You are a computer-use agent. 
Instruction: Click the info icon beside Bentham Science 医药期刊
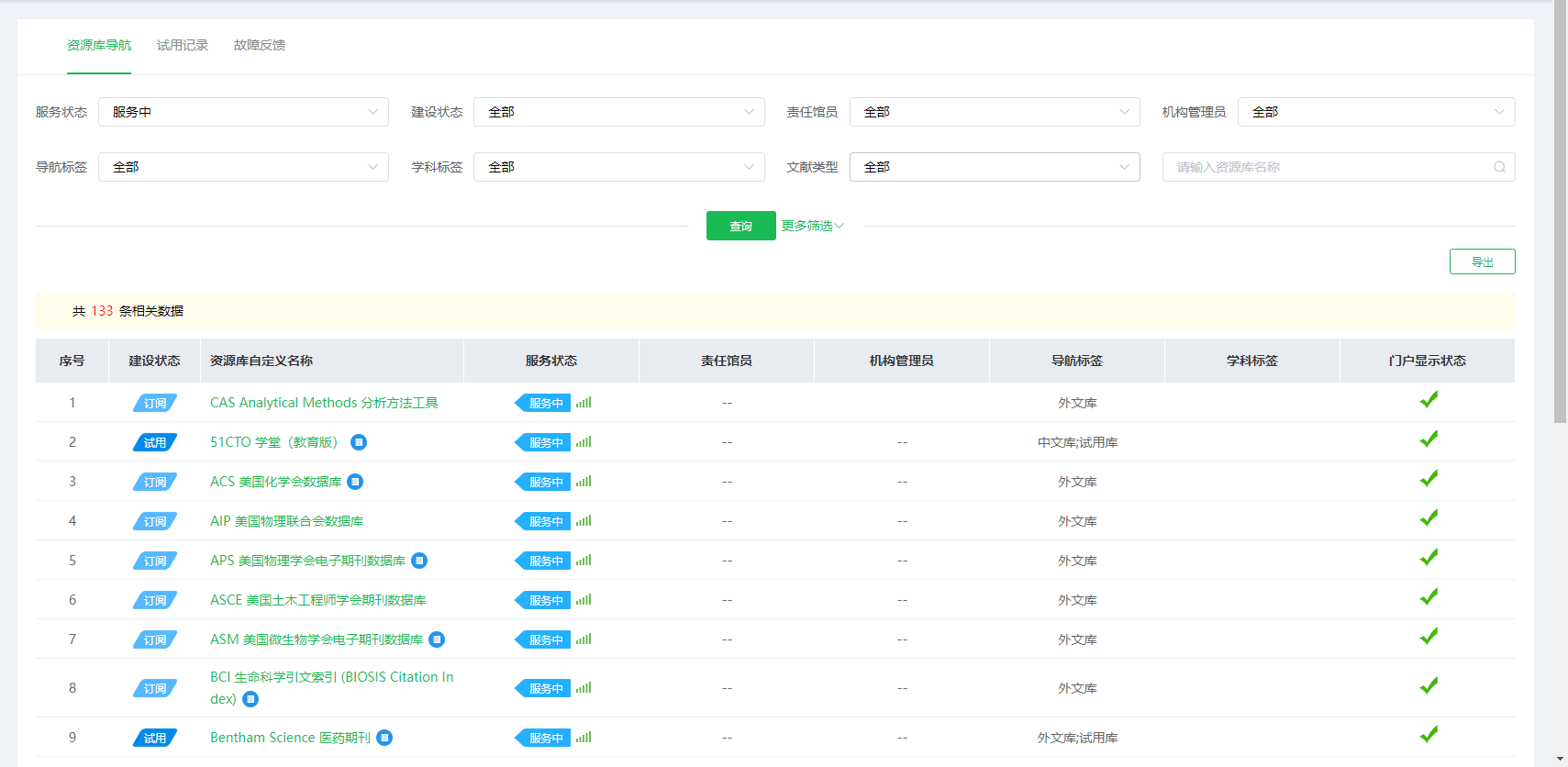[x=384, y=738]
